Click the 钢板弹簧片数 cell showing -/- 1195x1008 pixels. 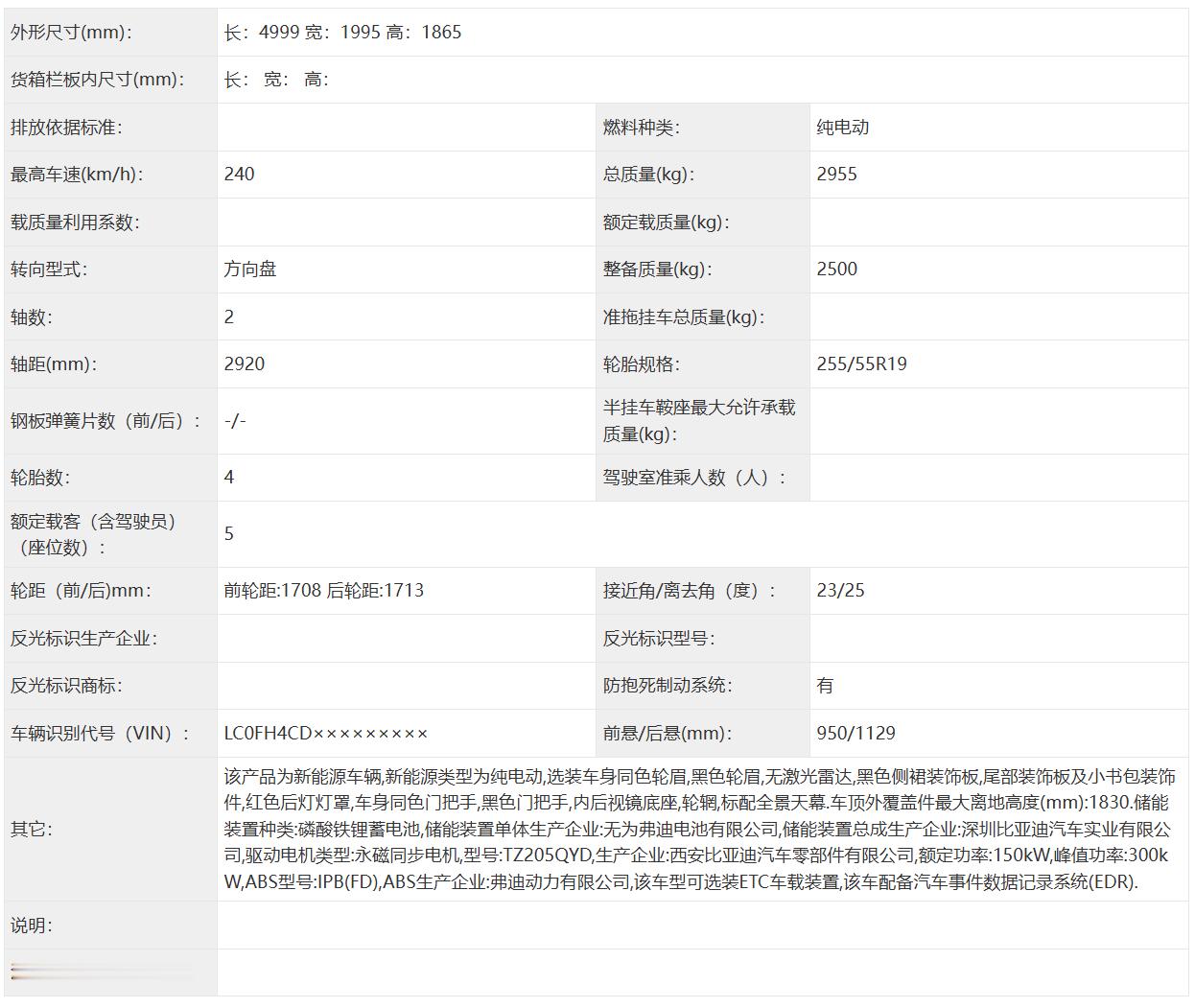point(233,420)
